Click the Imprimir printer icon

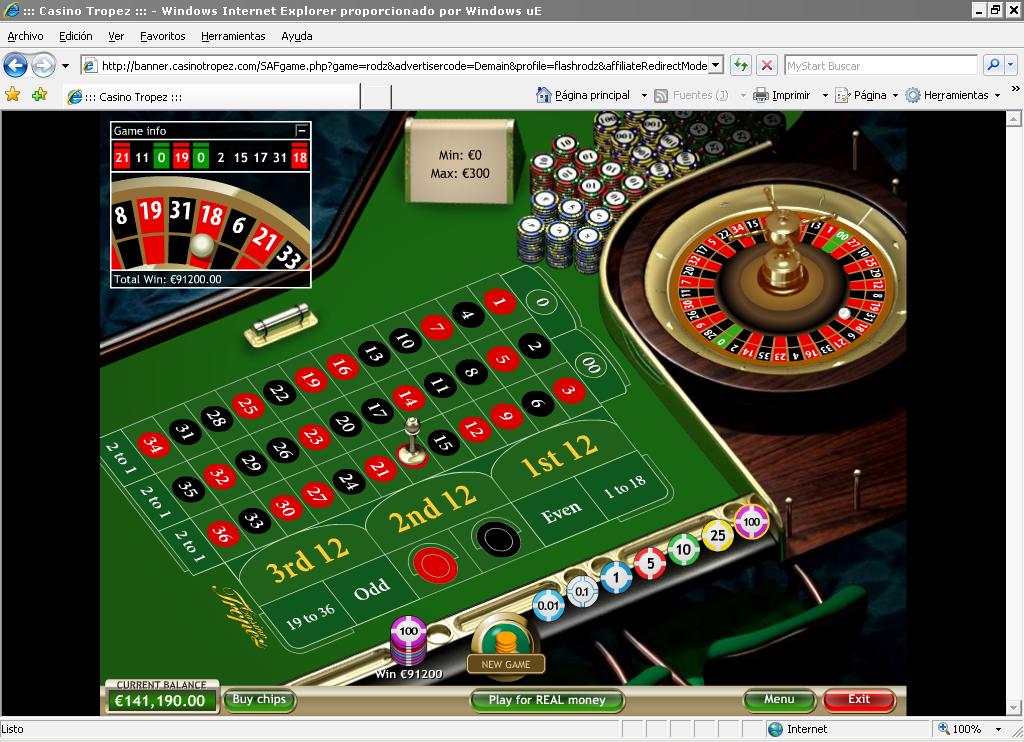click(x=761, y=95)
